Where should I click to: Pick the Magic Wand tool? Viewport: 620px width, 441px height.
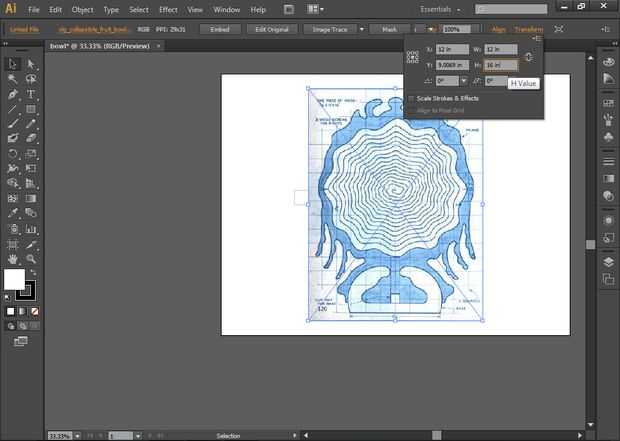click(x=12, y=79)
